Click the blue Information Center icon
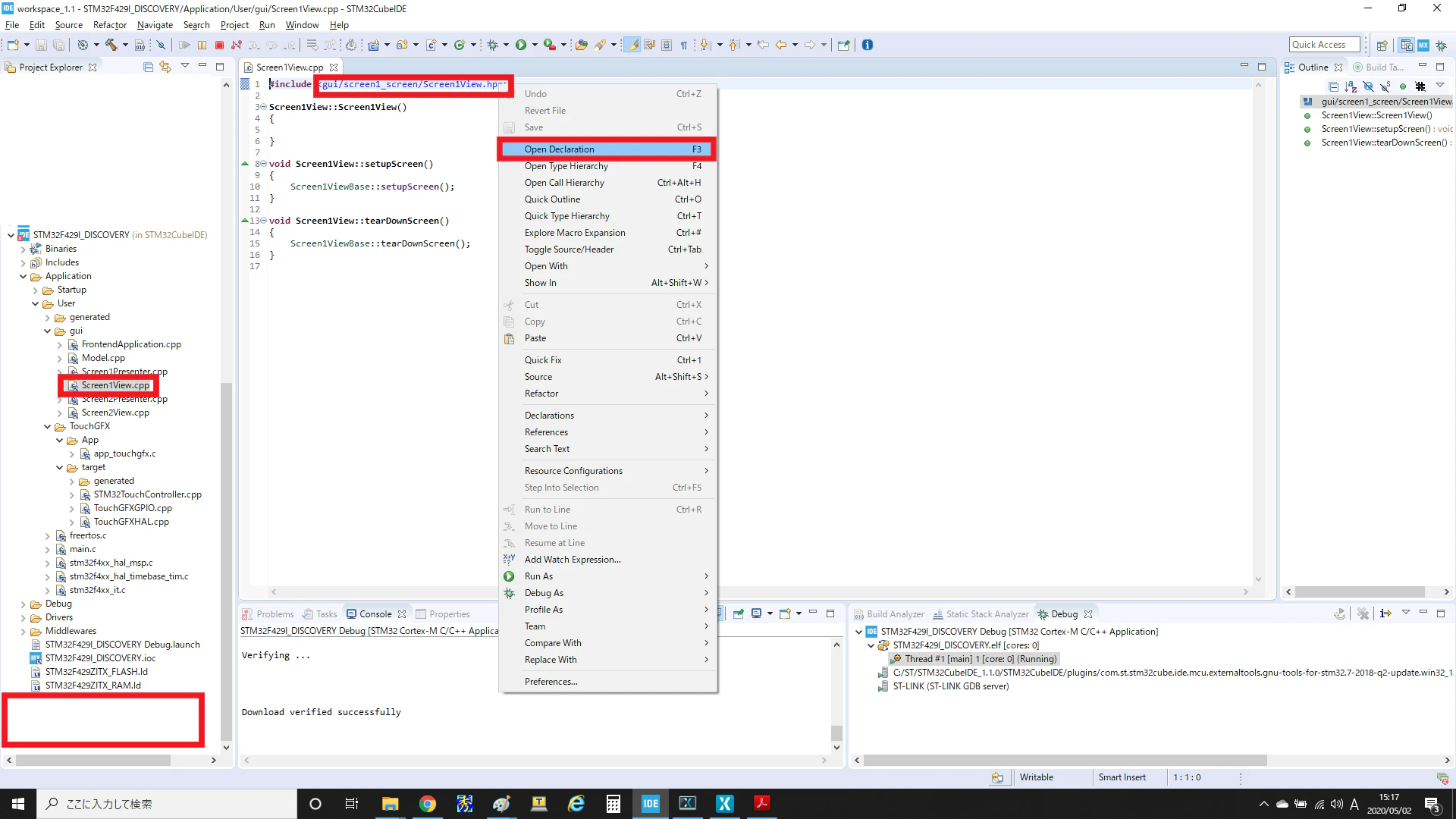1456x819 pixels. click(x=868, y=45)
